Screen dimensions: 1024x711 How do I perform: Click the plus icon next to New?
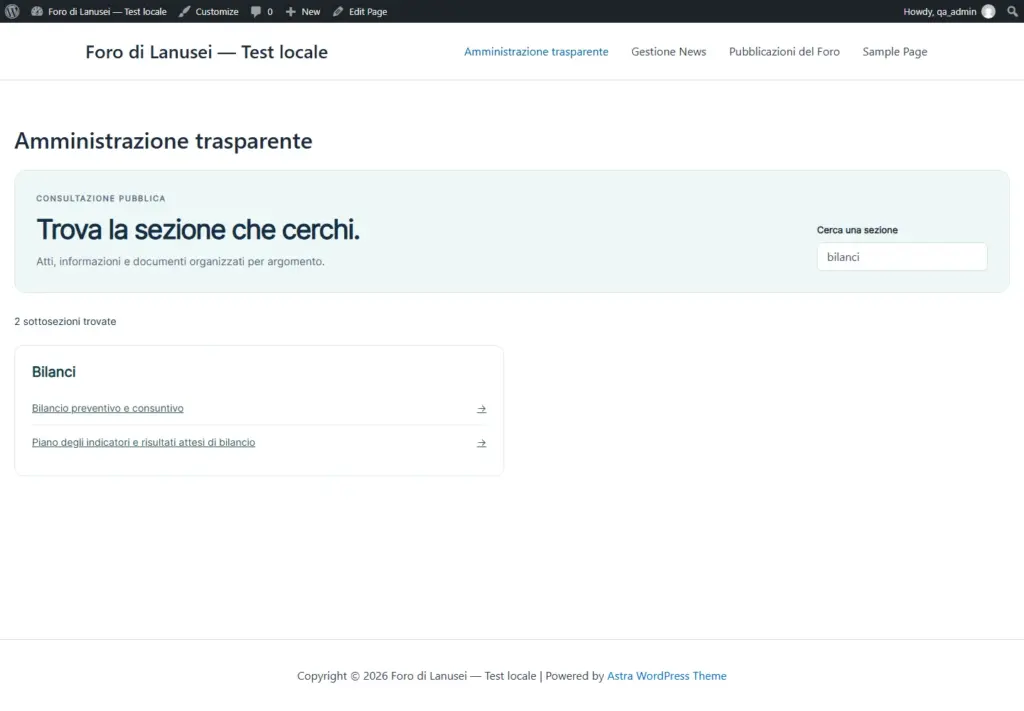(291, 11)
